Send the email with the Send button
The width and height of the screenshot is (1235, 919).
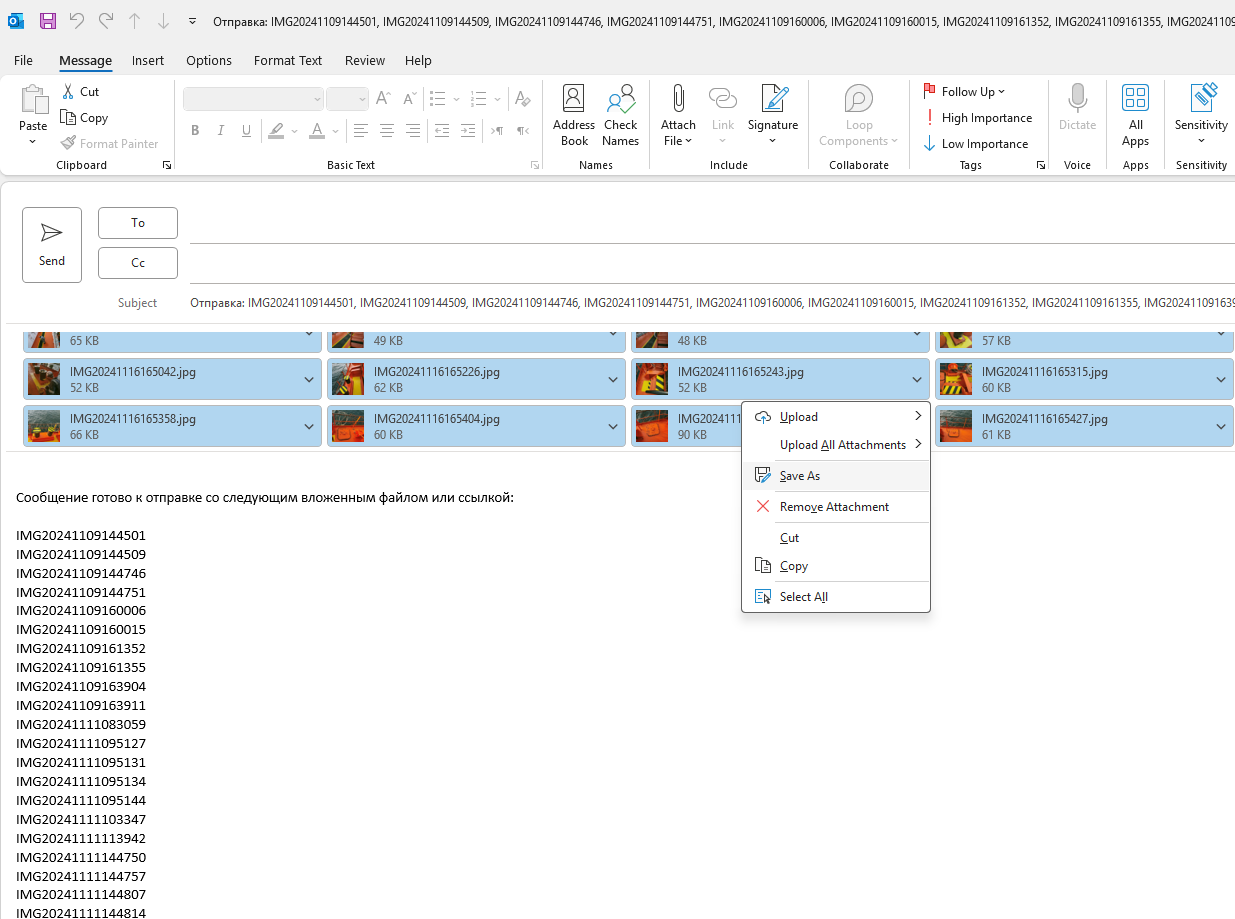coord(52,245)
